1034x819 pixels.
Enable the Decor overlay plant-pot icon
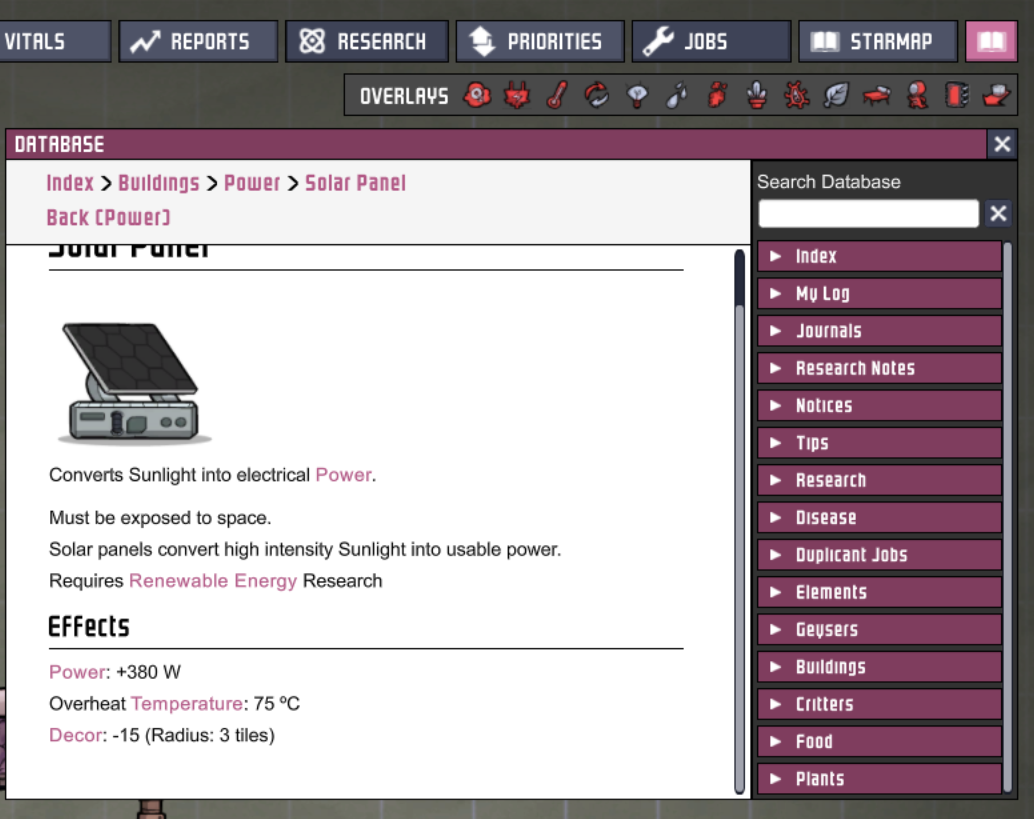(757, 96)
